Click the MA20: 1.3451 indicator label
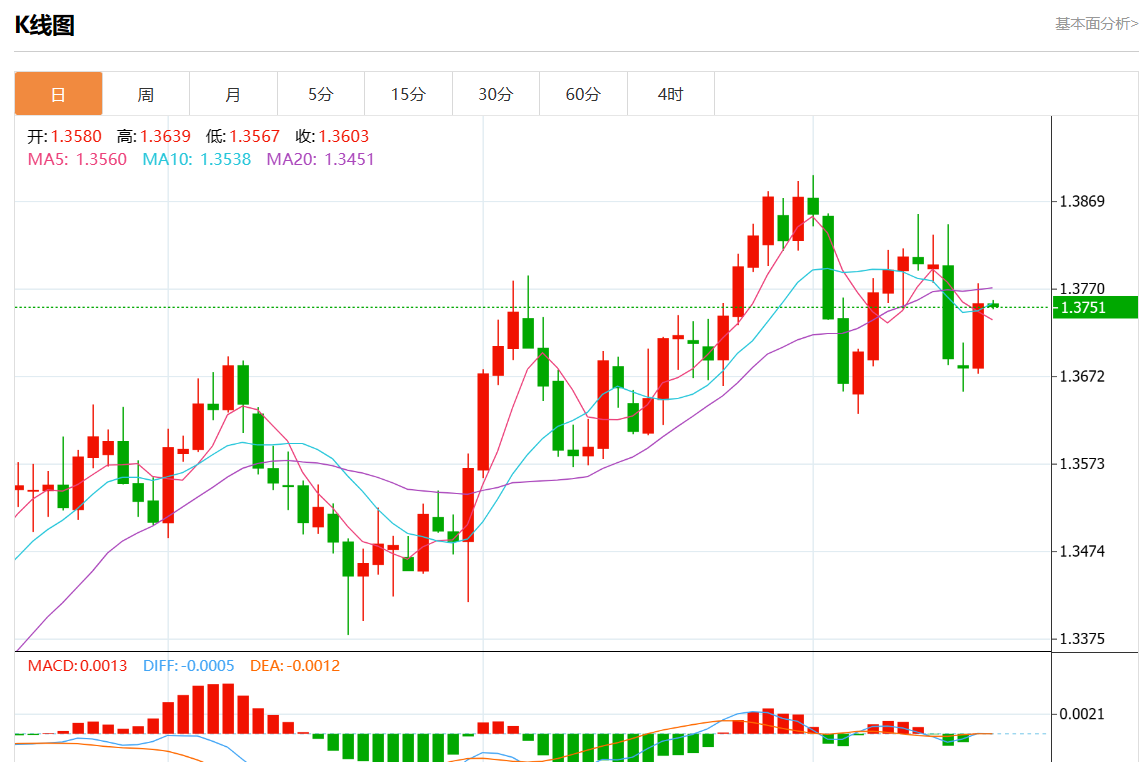1147x762 pixels. [320, 159]
